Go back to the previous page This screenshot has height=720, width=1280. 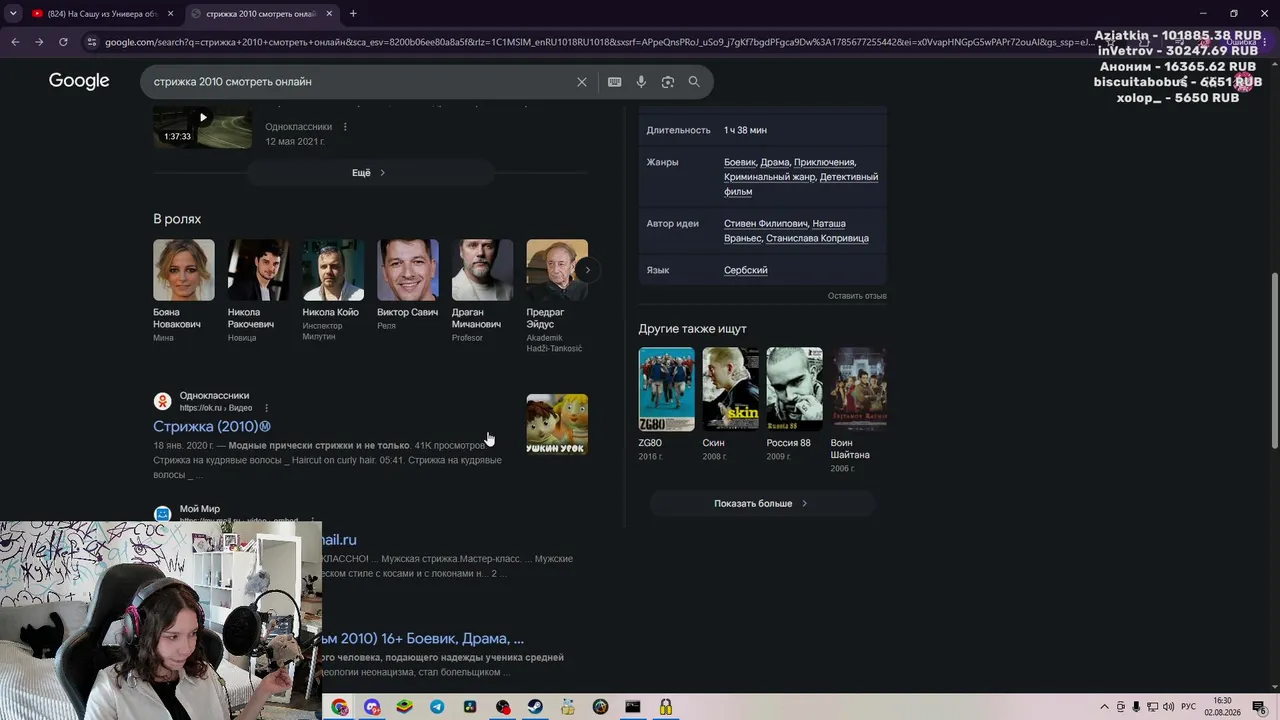pos(15,42)
